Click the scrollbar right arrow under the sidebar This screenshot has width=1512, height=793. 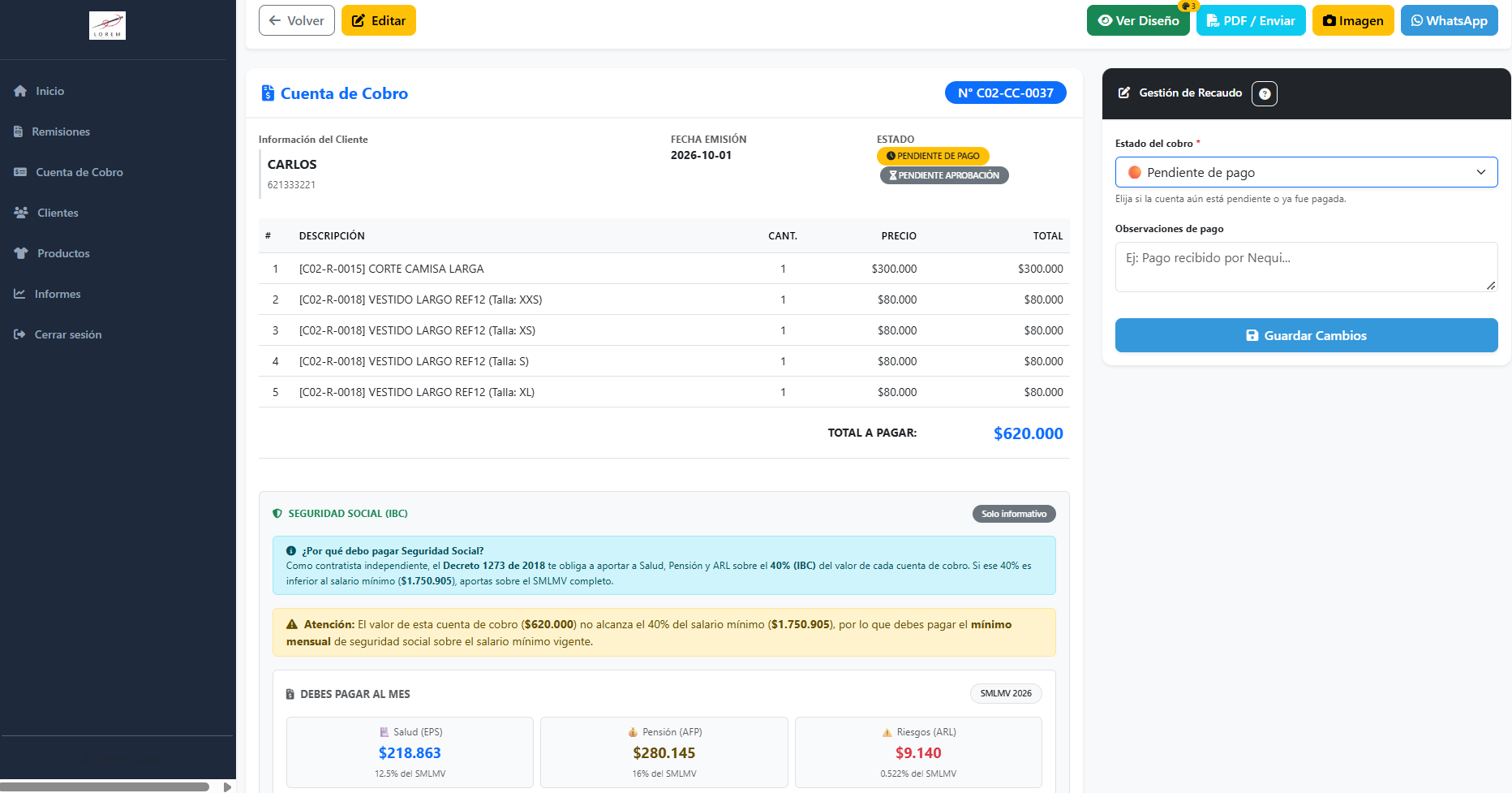click(x=227, y=787)
